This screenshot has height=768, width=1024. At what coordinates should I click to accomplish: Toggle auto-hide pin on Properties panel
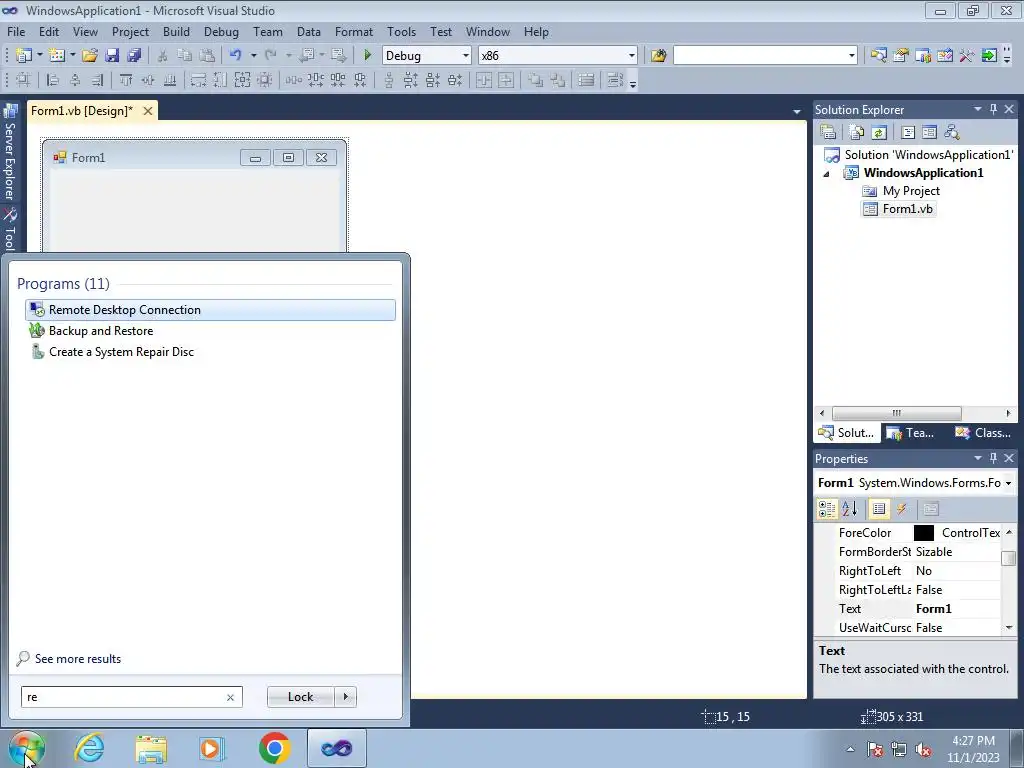(x=993, y=458)
